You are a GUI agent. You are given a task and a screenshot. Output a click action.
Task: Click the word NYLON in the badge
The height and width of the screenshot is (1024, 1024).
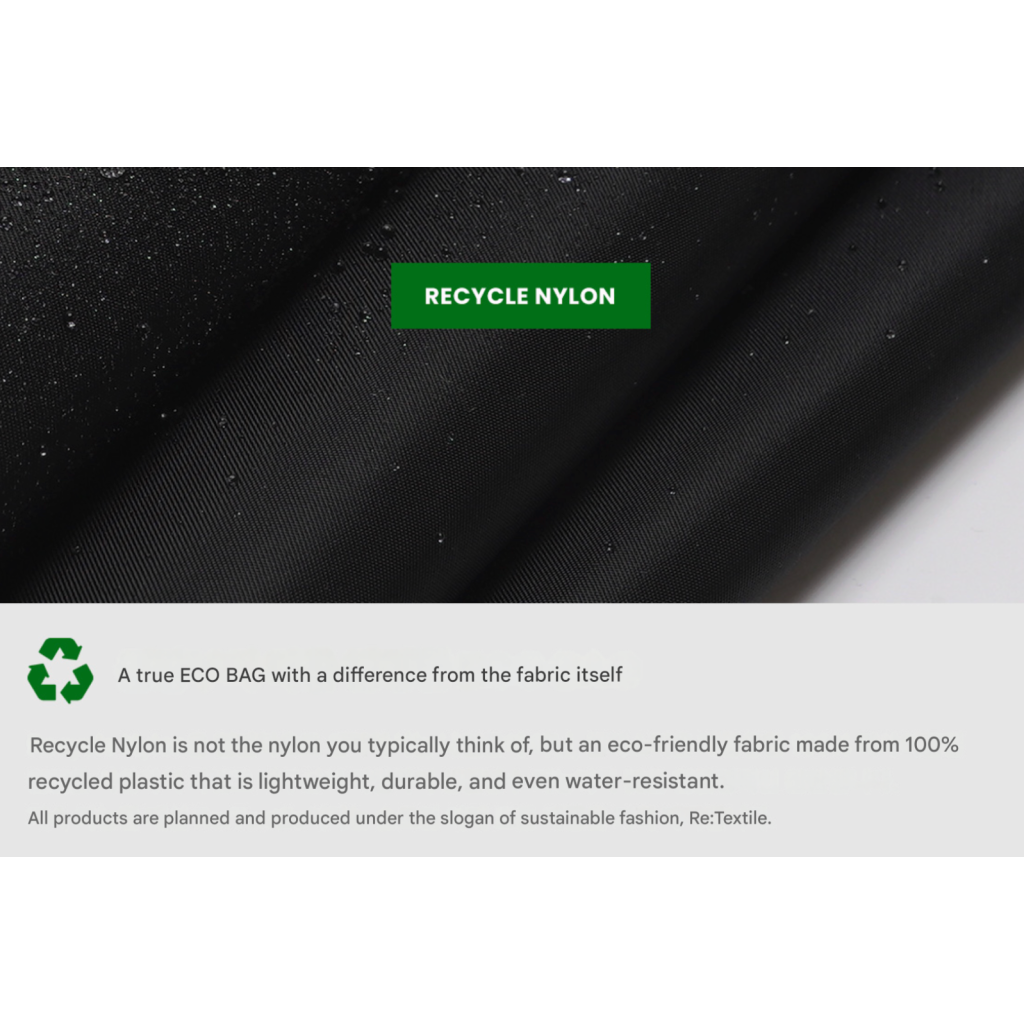(x=575, y=296)
